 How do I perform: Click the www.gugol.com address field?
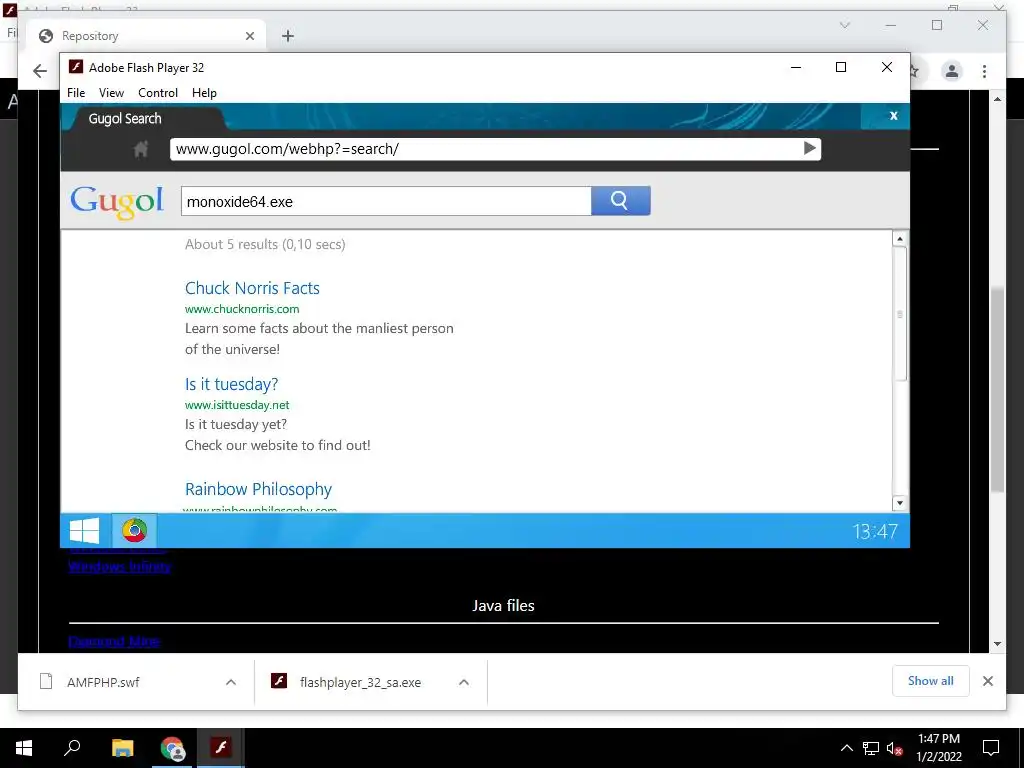[x=487, y=149]
